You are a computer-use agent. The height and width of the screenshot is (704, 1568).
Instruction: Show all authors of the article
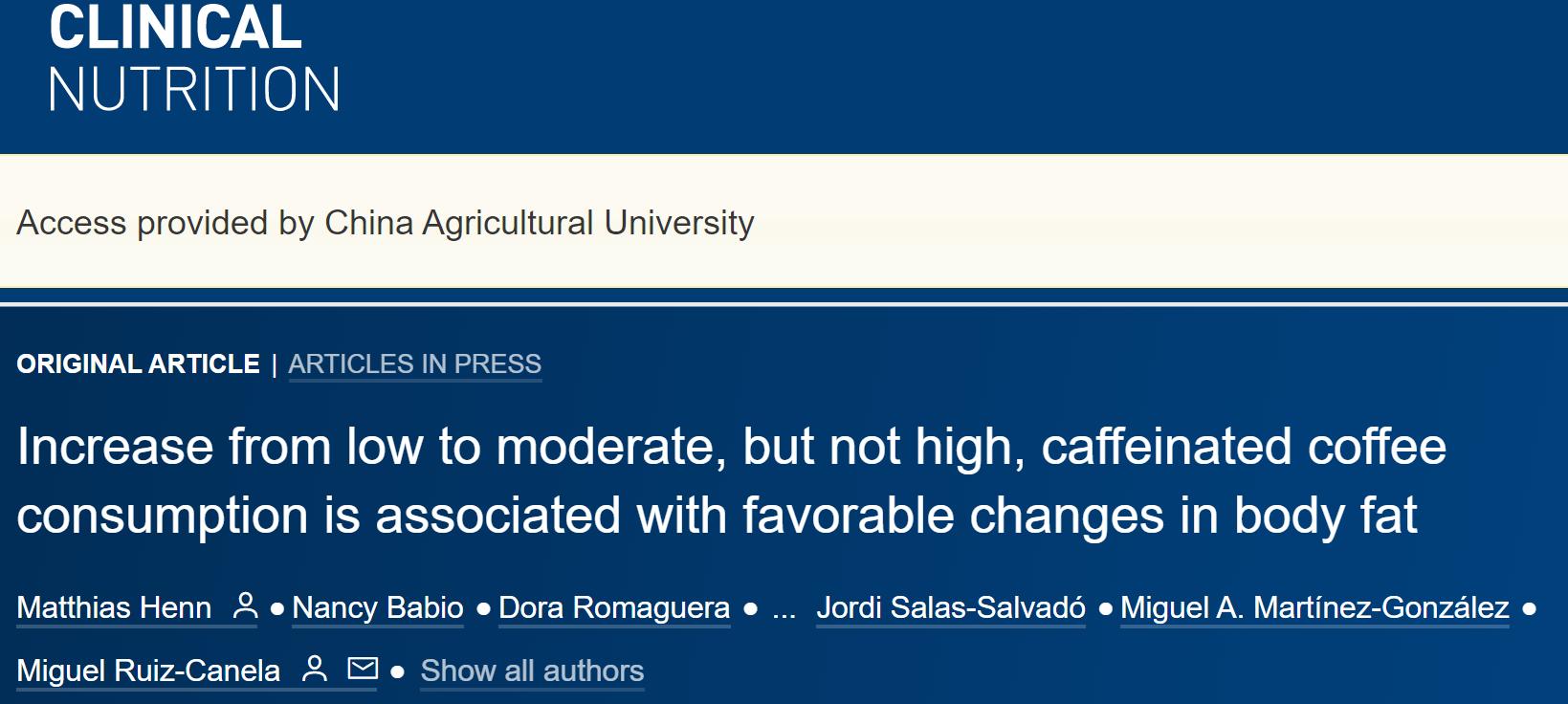pyautogui.click(x=532, y=671)
